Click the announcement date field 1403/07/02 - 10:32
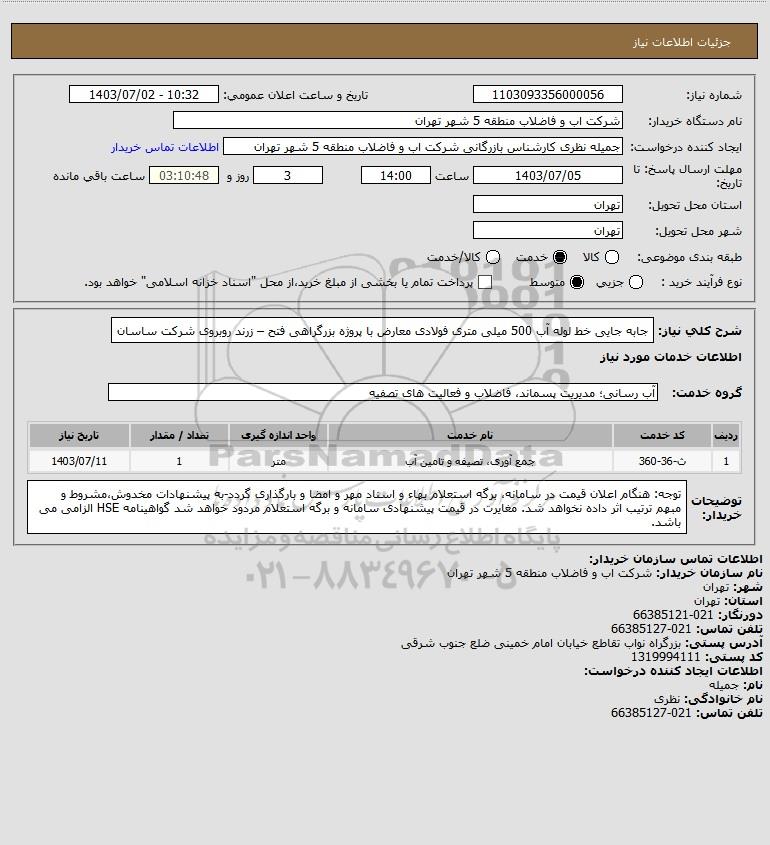This screenshot has width=770, height=845. click(x=144, y=94)
